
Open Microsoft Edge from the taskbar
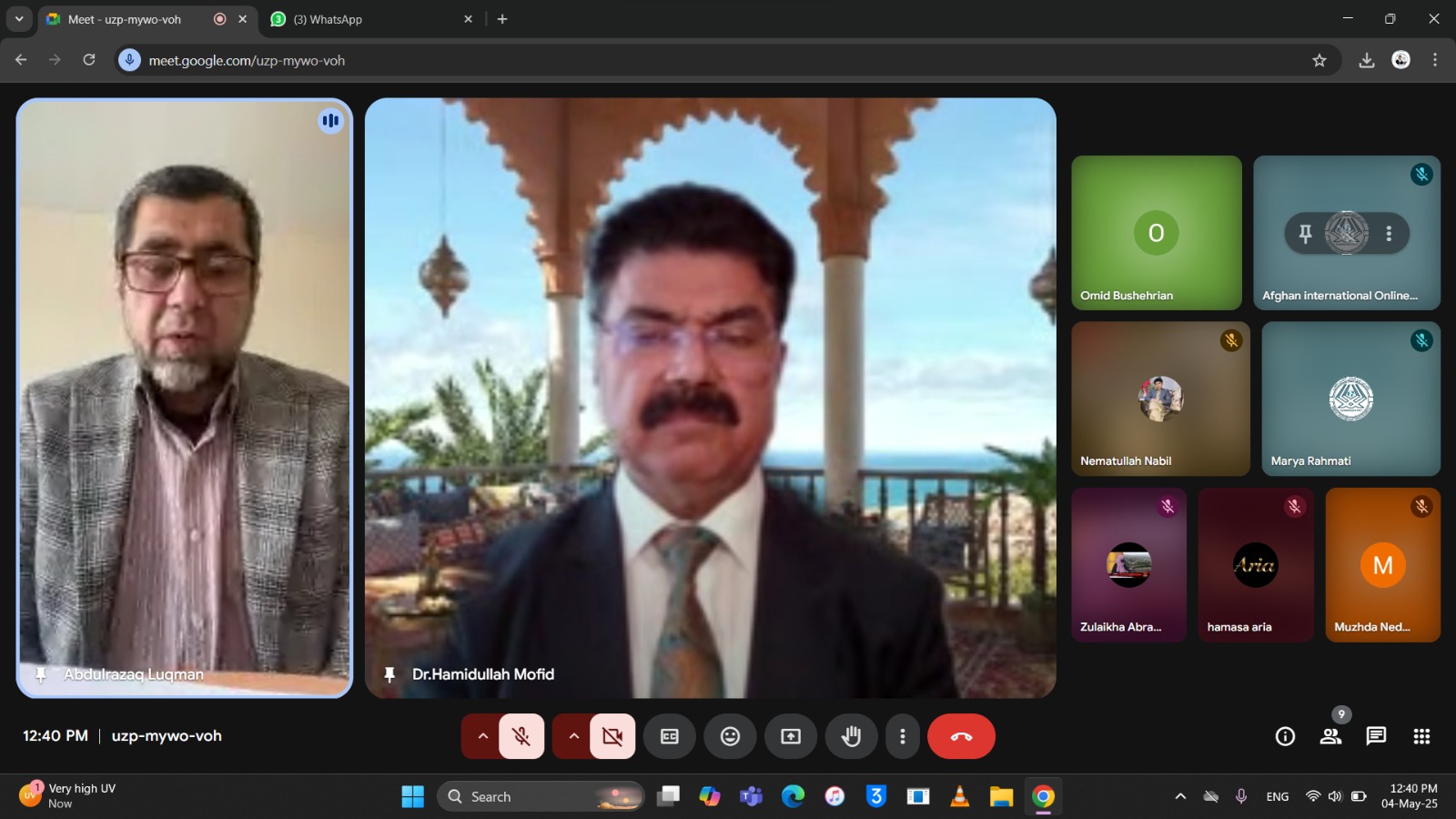pyautogui.click(x=793, y=797)
